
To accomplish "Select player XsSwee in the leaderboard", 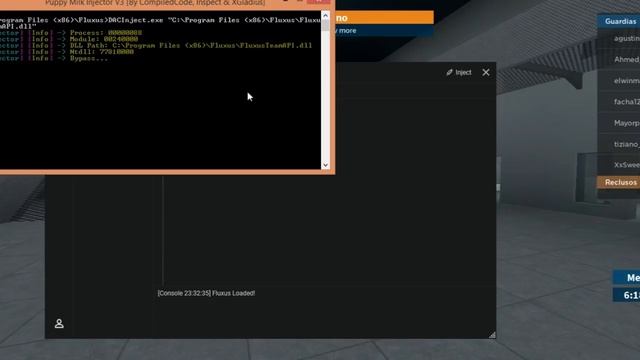I will pyautogui.click(x=620, y=165).
